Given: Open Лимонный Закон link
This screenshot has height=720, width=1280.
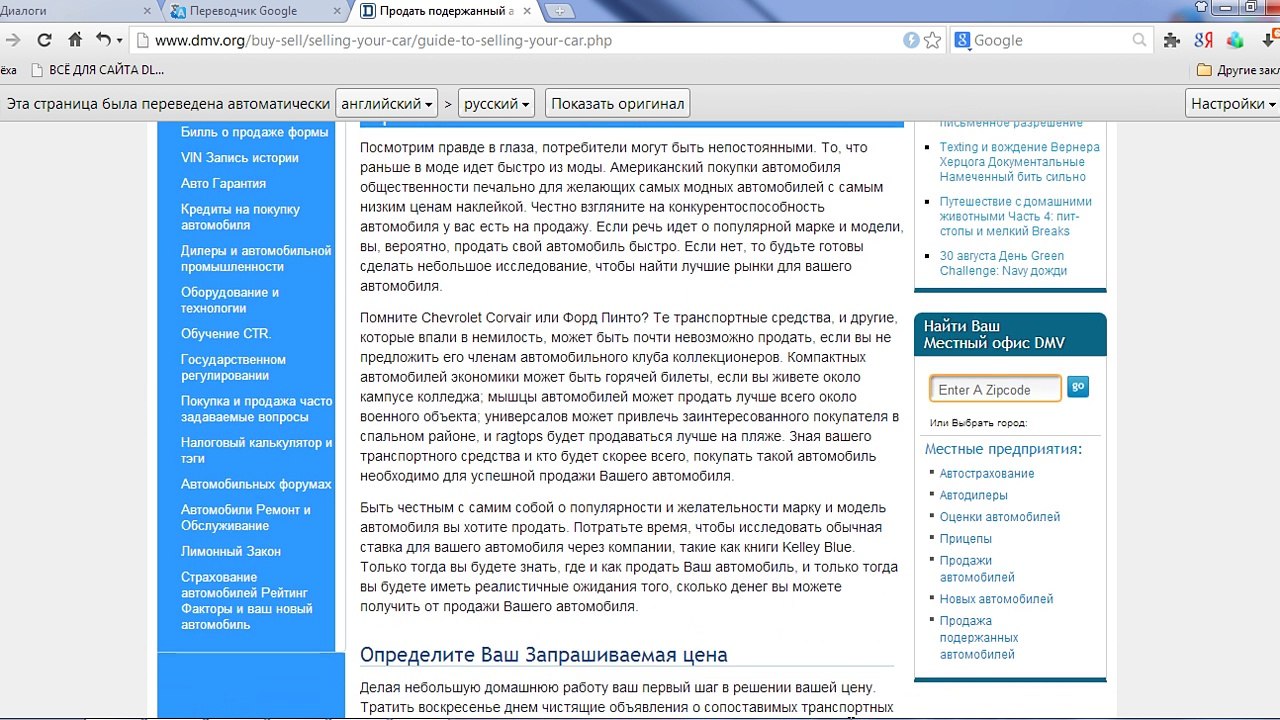Looking at the screenshot, I should pyautogui.click(x=231, y=551).
